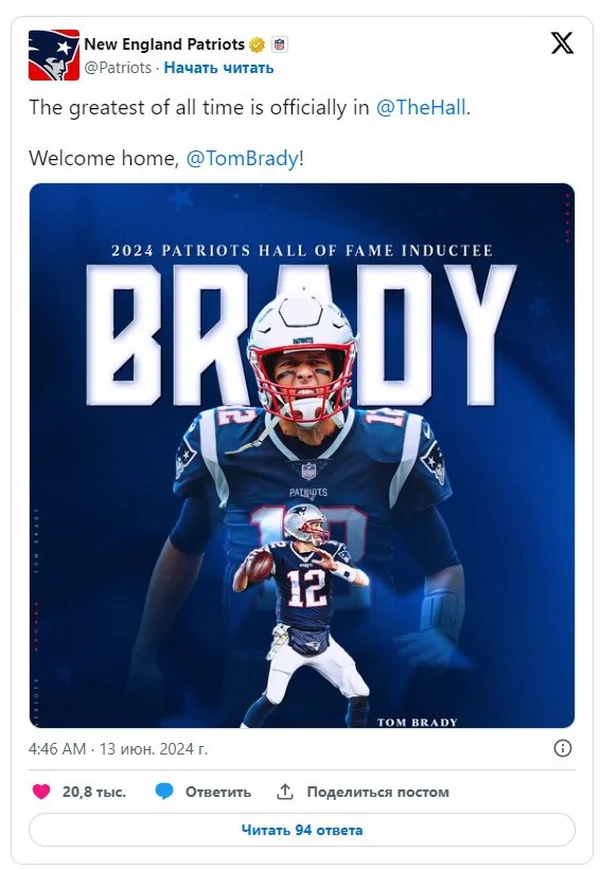Click the @Patriots handle
The height and width of the screenshot is (870, 600).
click(x=118, y=68)
